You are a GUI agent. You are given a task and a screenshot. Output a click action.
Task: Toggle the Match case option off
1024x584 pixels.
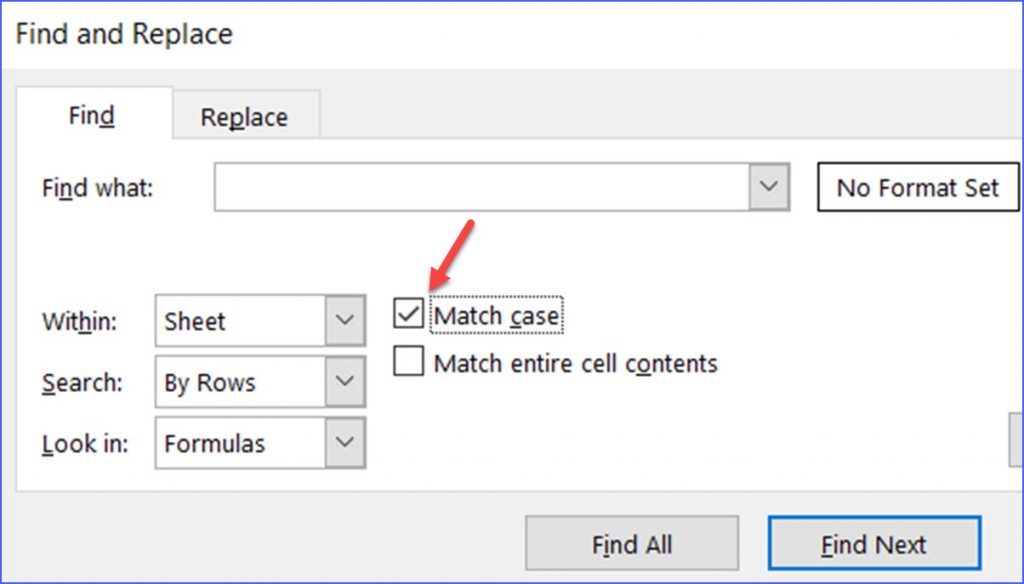(x=408, y=314)
